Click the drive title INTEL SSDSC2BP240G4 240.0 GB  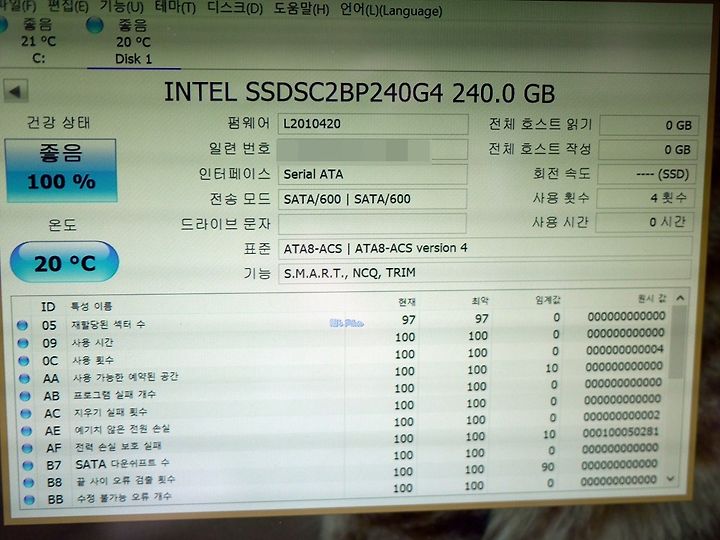click(x=359, y=92)
